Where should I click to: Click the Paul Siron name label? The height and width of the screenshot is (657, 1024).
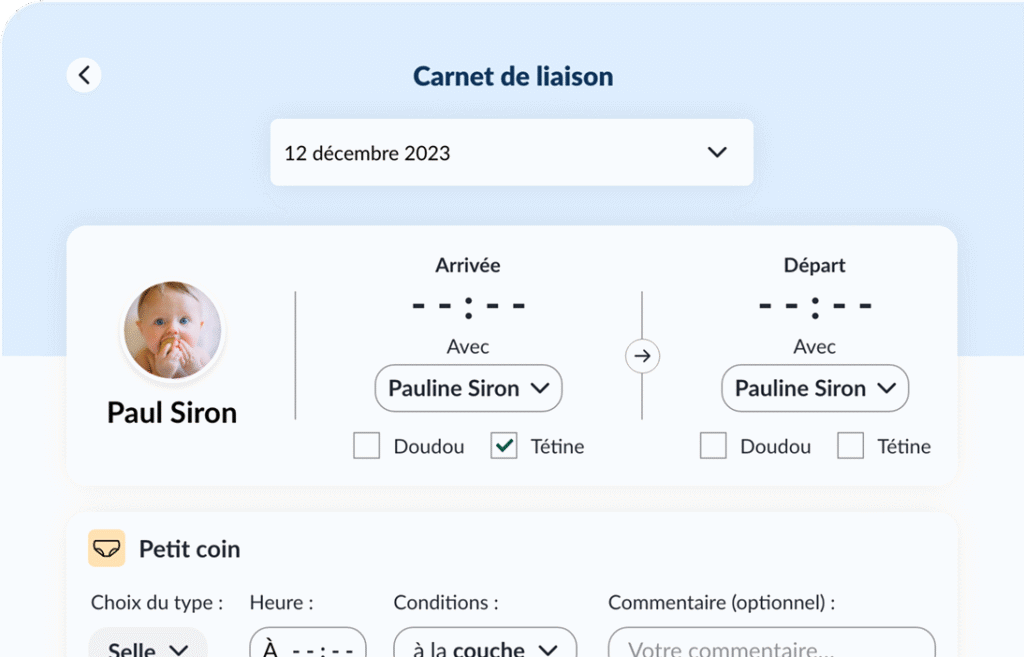[172, 413]
